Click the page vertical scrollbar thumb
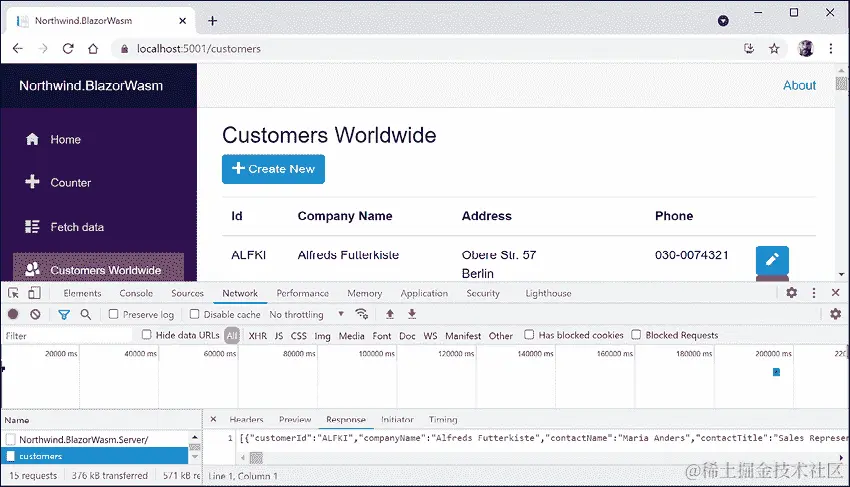This screenshot has height=487, width=850. point(841,84)
